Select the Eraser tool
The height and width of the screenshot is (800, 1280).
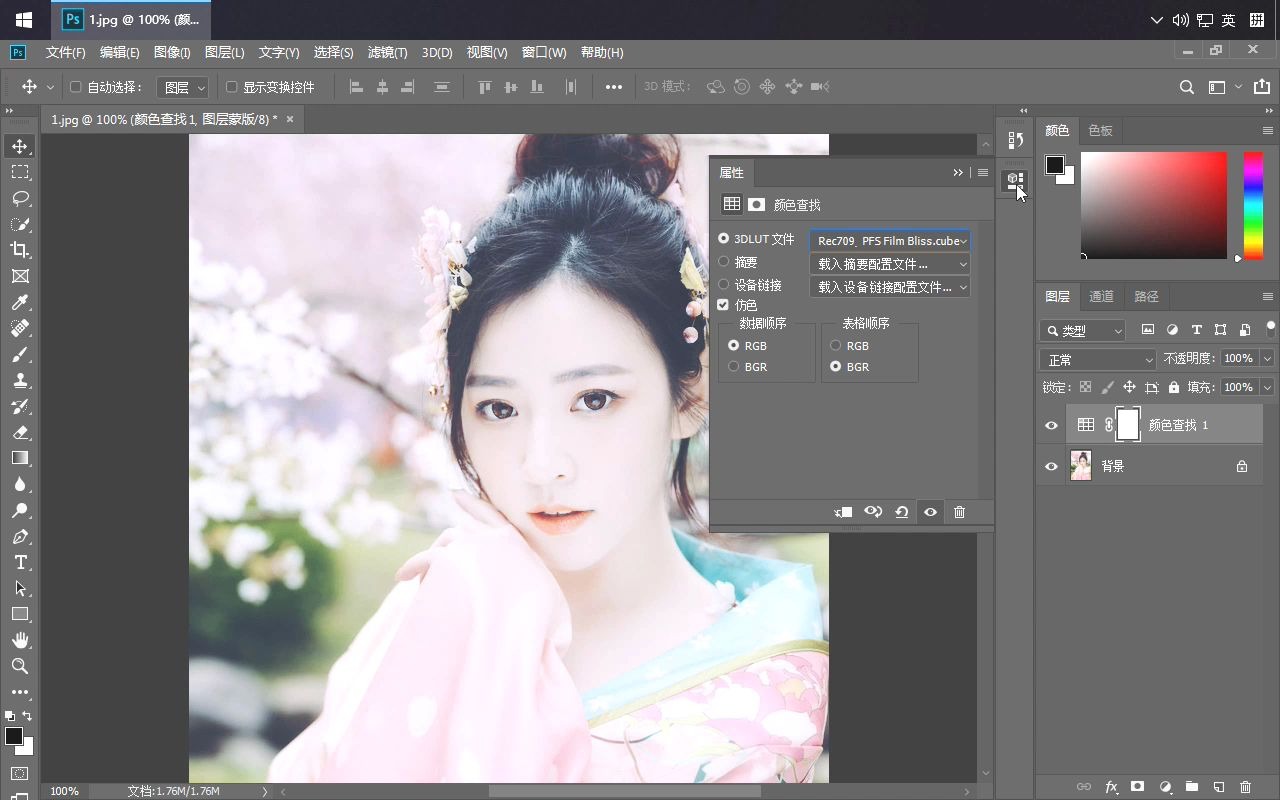(20, 432)
